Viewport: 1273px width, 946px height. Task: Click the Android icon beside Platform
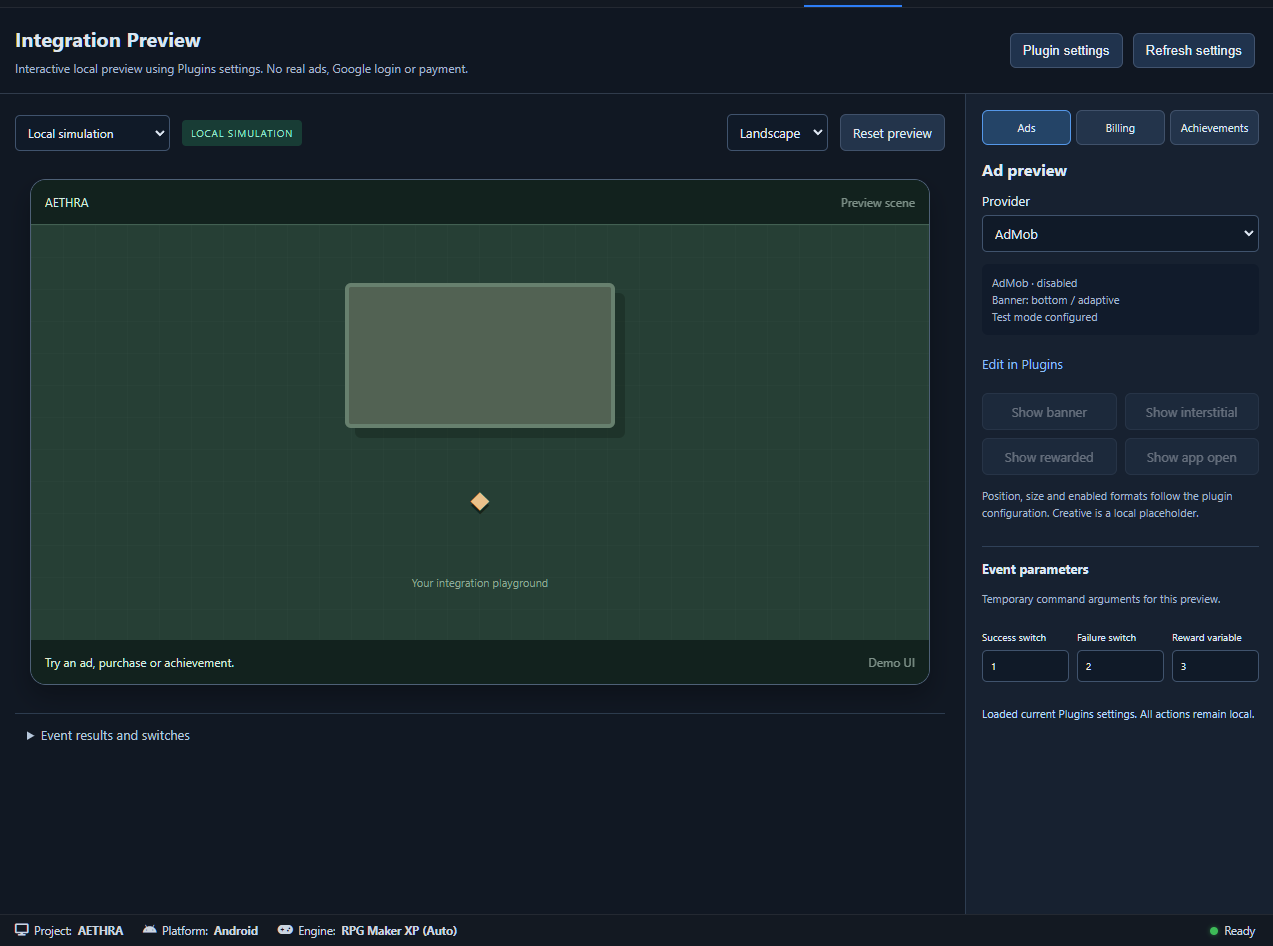pyautogui.click(x=150, y=930)
